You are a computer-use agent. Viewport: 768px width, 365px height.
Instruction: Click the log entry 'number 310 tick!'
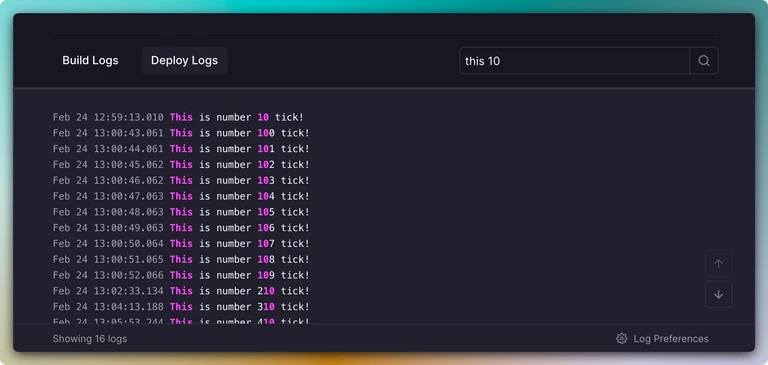pyautogui.click(x=181, y=307)
